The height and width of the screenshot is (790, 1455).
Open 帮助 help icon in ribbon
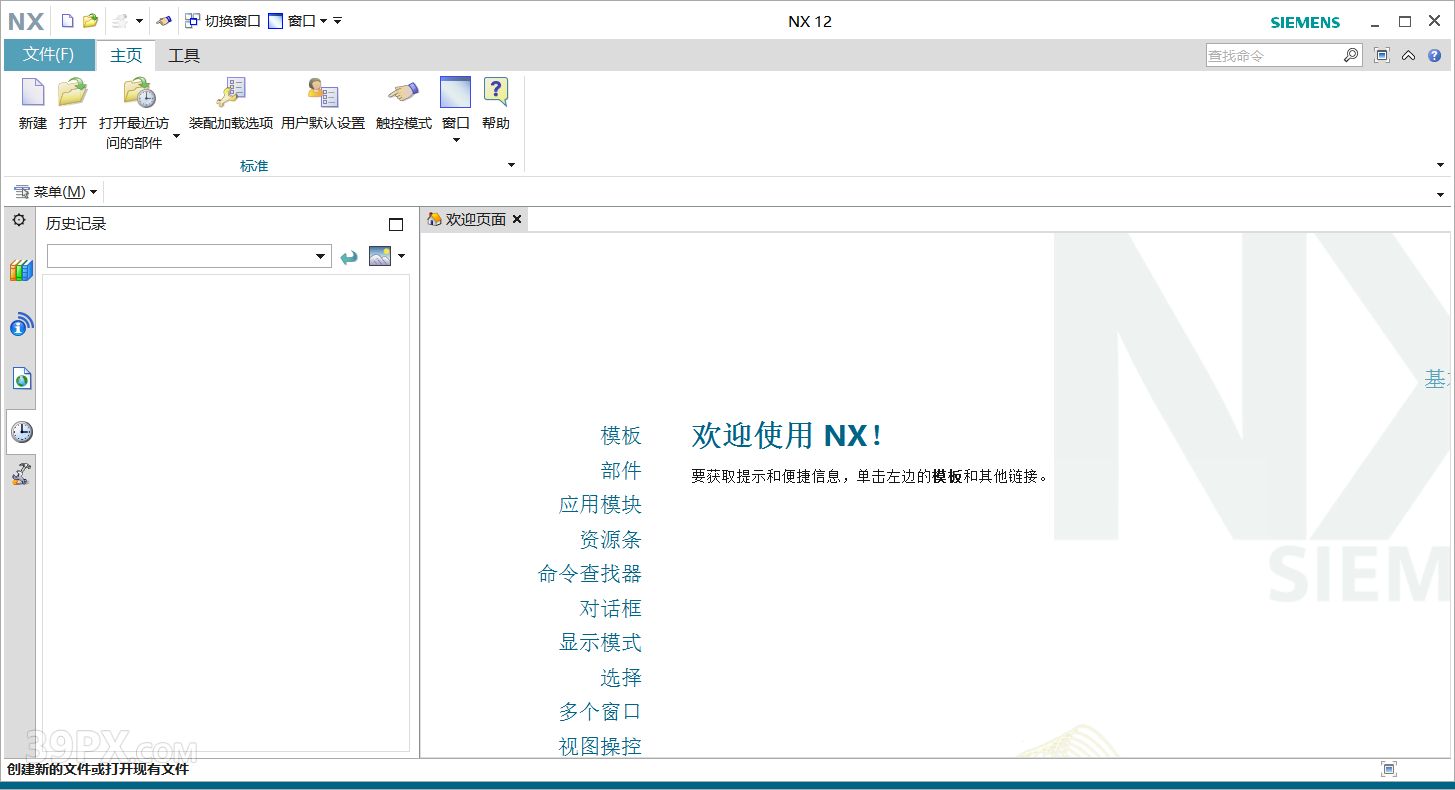pos(496,92)
